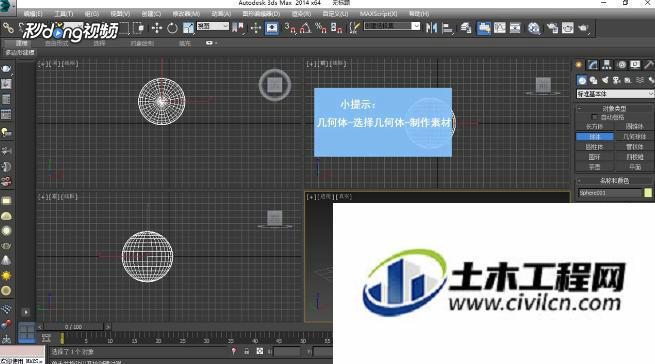Click the 平面 plane button
655x364 pixels.
(x=635, y=167)
